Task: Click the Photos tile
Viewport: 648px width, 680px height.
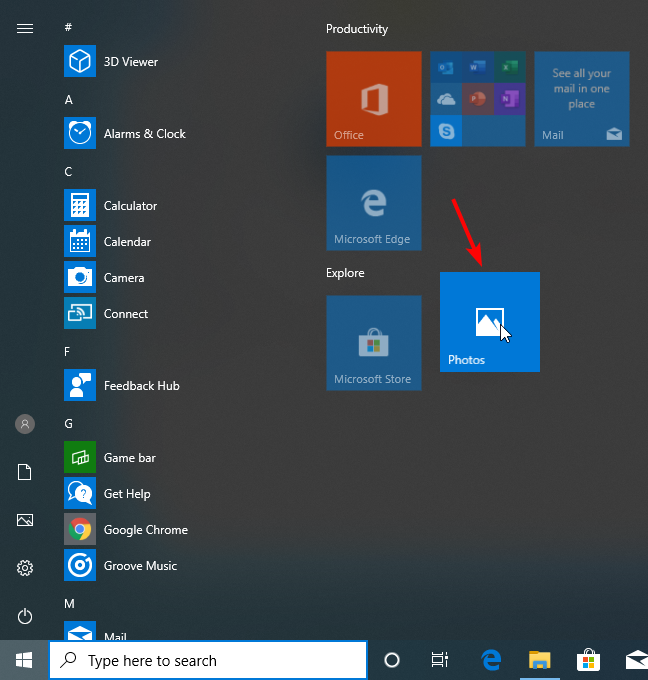Action: pyautogui.click(x=490, y=322)
